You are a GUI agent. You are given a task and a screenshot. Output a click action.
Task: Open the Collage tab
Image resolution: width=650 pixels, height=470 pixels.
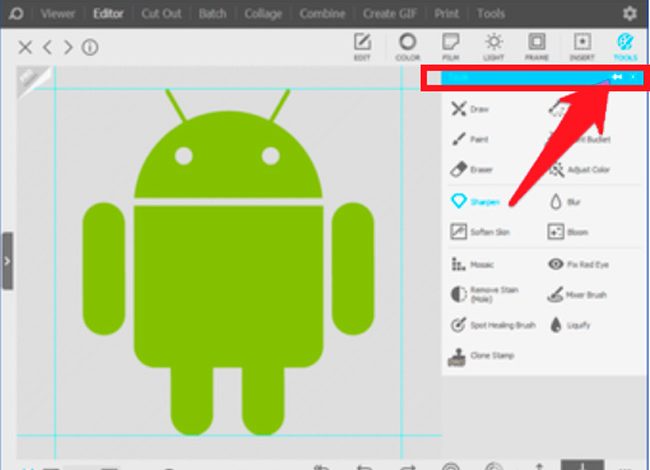263,14
